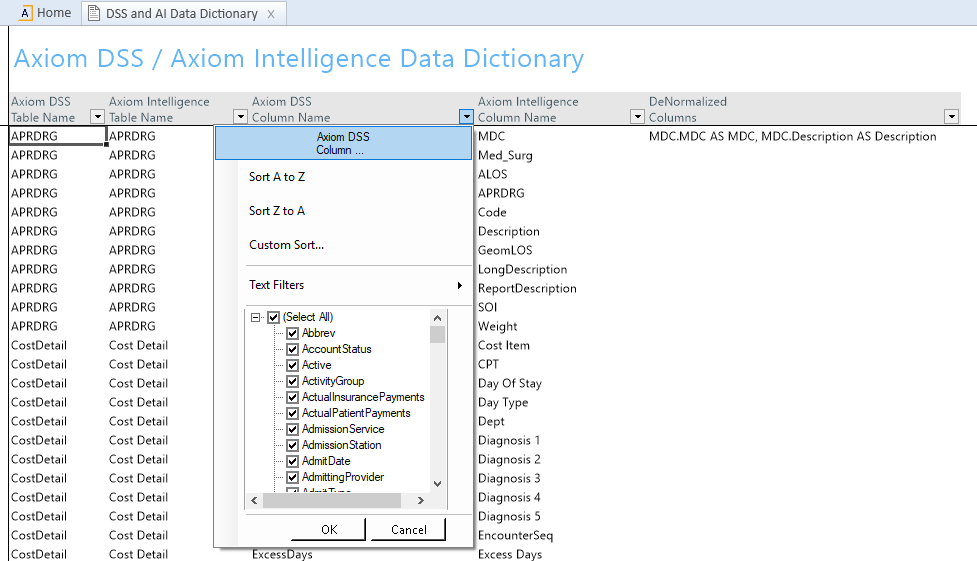
Task: Select the ExcessDays DSS column cell
Action: coord(282,554)
